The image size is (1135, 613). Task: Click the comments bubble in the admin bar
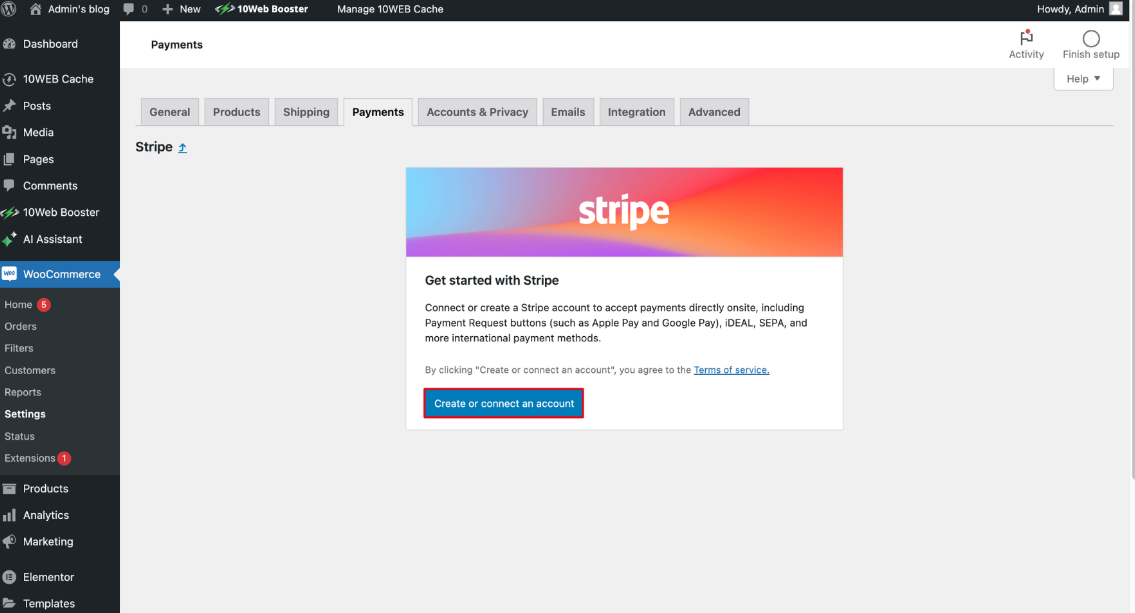[130, 9]
